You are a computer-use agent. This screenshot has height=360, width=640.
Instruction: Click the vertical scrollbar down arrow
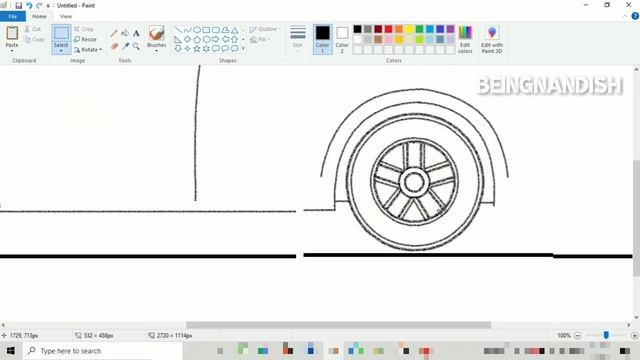tap(636, 317)
